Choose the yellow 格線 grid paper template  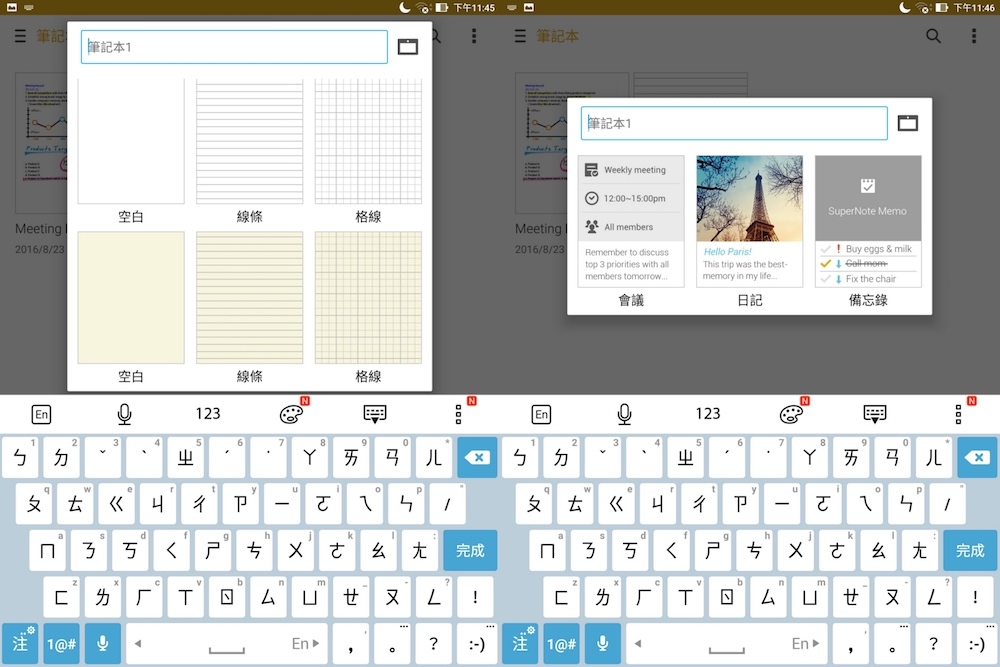(368, 298)
